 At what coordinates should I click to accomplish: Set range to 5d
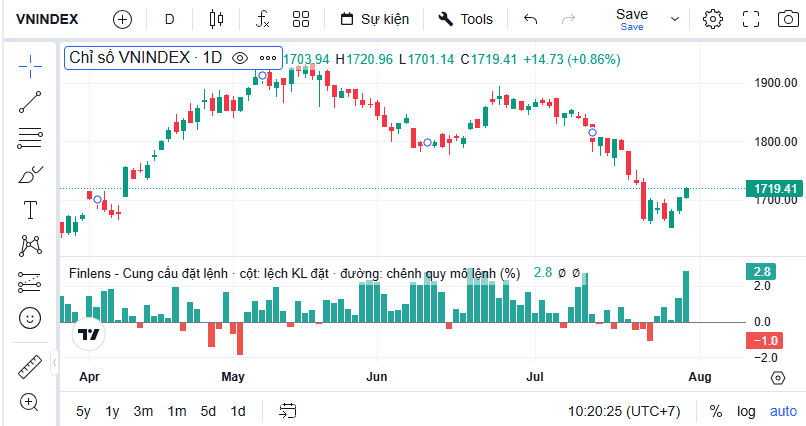tap(208, 411)
